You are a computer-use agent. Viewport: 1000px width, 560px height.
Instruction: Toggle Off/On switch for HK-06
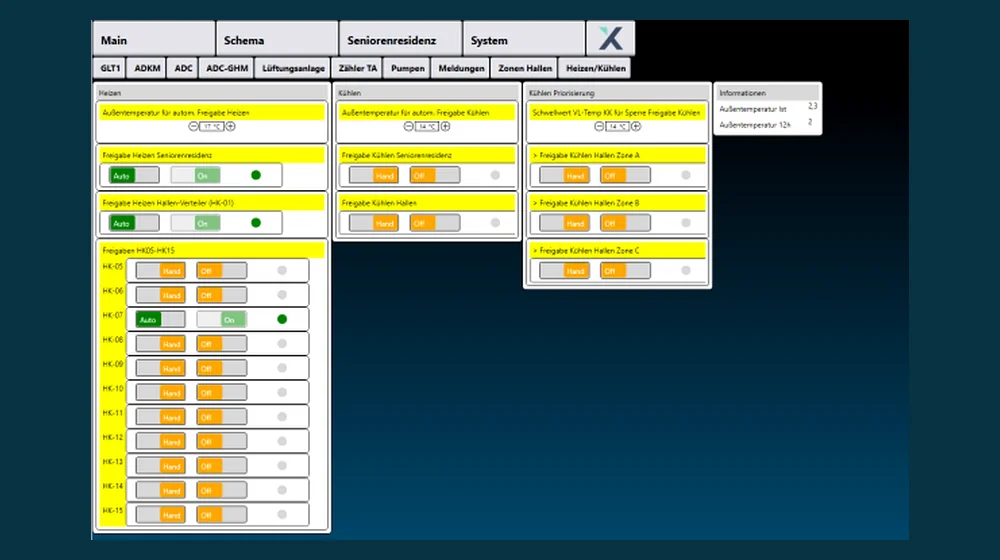click(x=221, y=295)
